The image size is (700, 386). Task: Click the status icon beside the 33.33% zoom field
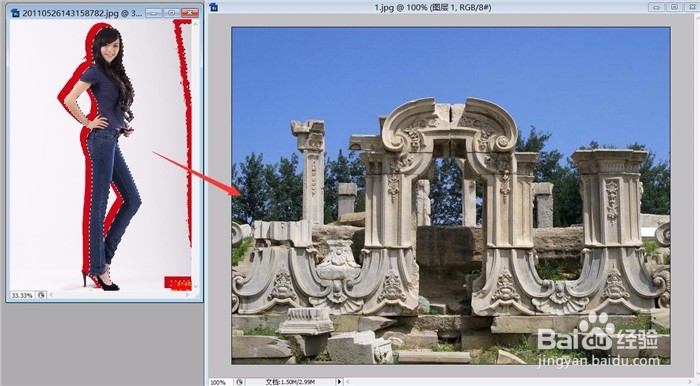[x=41, y=295]
